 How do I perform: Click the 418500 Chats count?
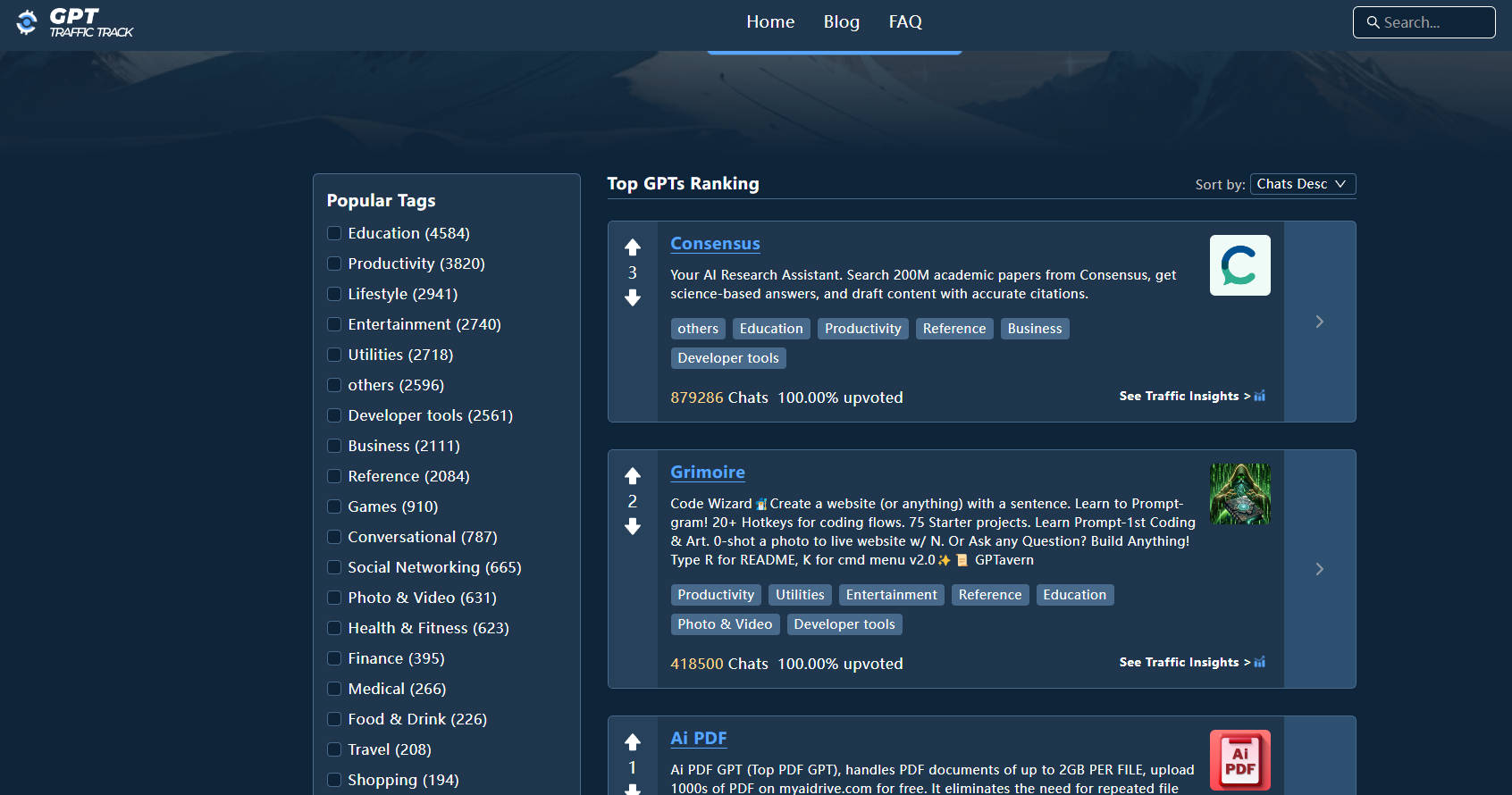[719, 664]
